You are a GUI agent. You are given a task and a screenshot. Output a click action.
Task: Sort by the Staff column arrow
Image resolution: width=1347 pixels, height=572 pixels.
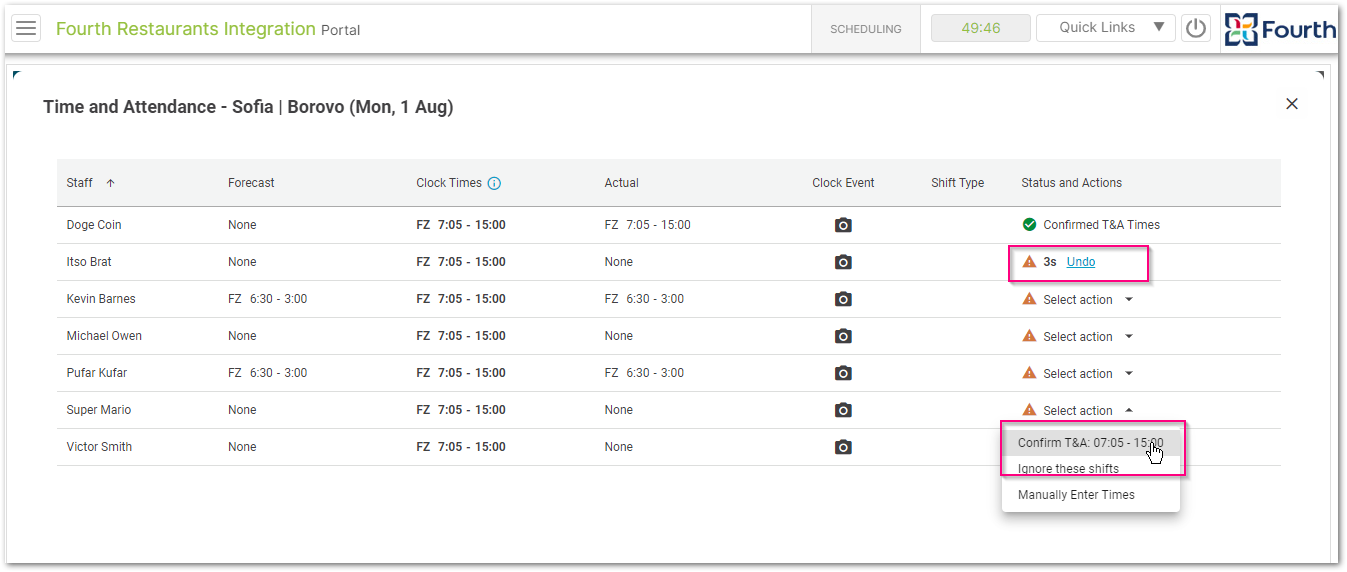[111, 183]
